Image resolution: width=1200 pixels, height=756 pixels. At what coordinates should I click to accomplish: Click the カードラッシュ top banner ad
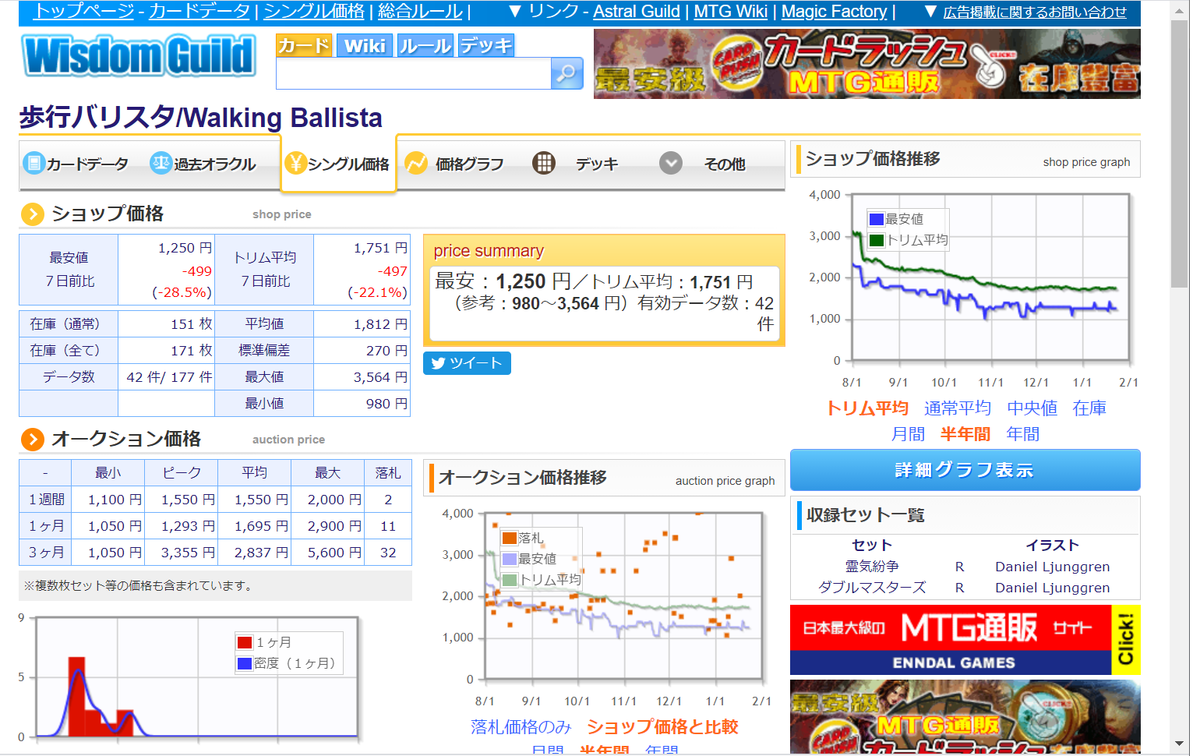coord(867,63)
